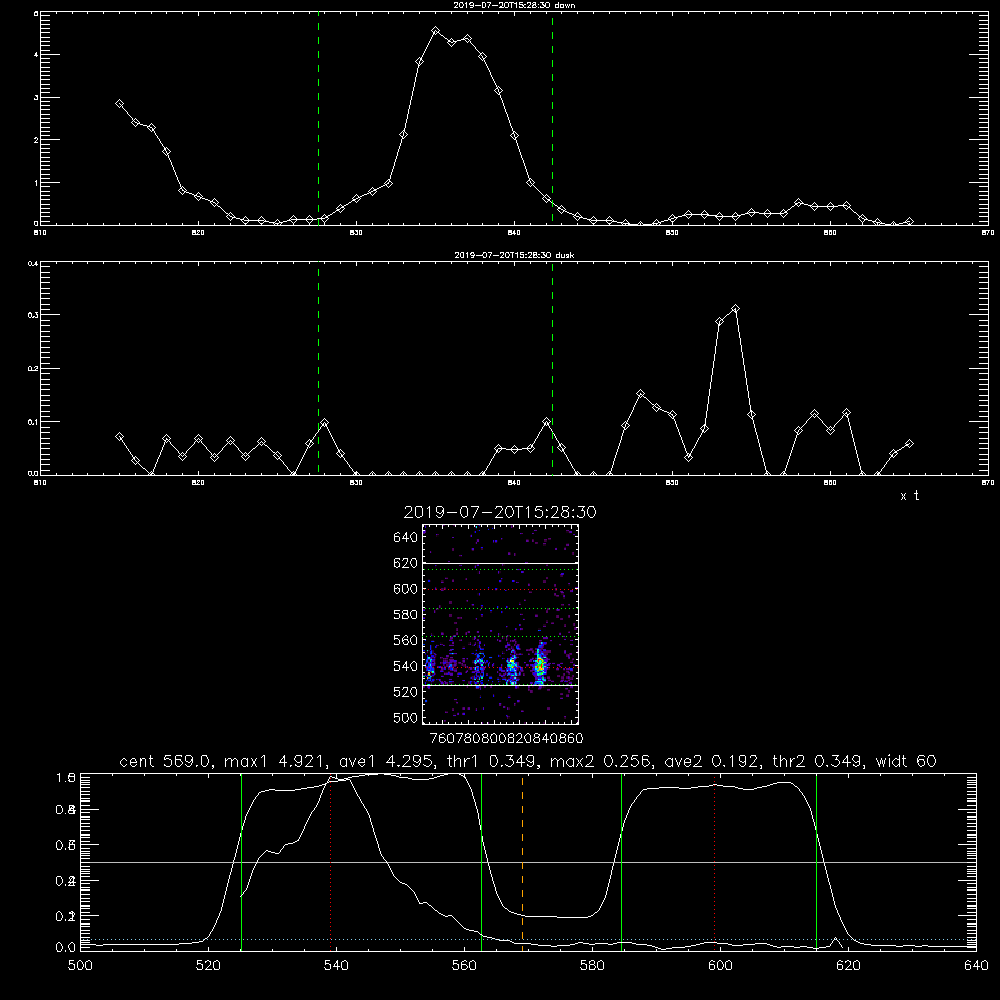The image size is (1000, 1000).
Task: Select the highest diamond marker in dusk plot
Action: pyautogui.click(x=735, y=309)
